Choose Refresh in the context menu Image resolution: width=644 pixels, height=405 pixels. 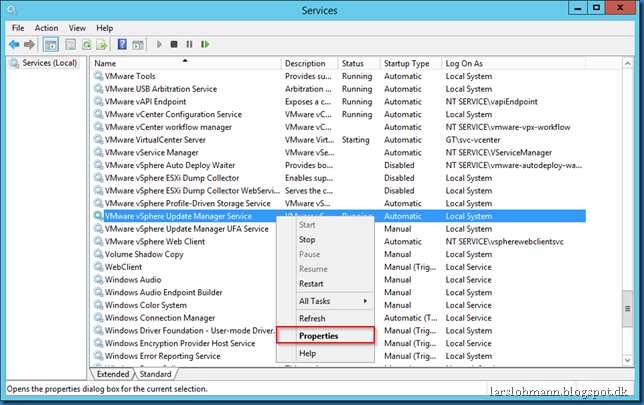[x=325, y=318]
